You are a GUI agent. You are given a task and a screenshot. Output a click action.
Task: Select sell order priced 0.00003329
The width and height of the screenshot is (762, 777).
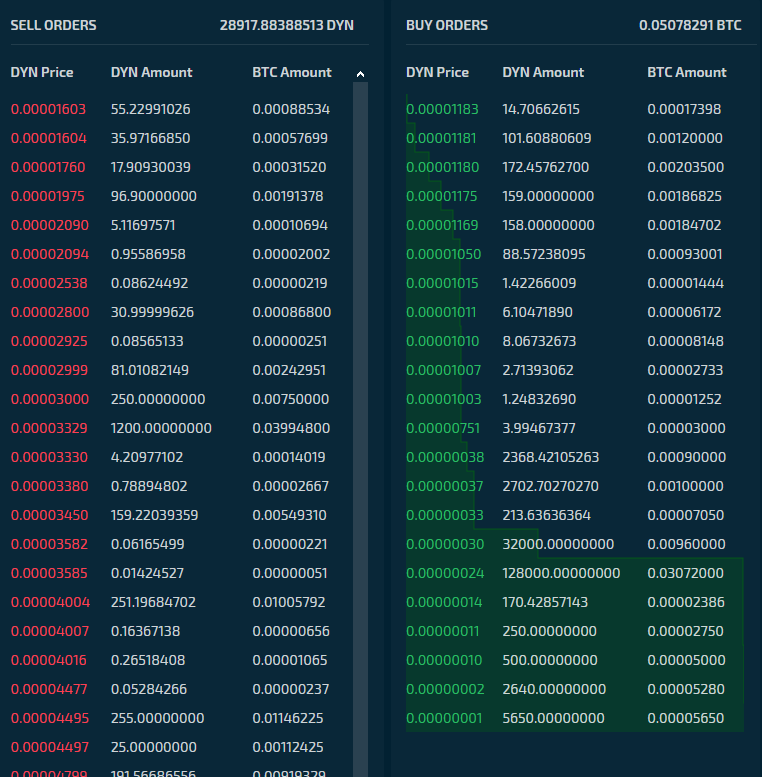click(182, 428)
